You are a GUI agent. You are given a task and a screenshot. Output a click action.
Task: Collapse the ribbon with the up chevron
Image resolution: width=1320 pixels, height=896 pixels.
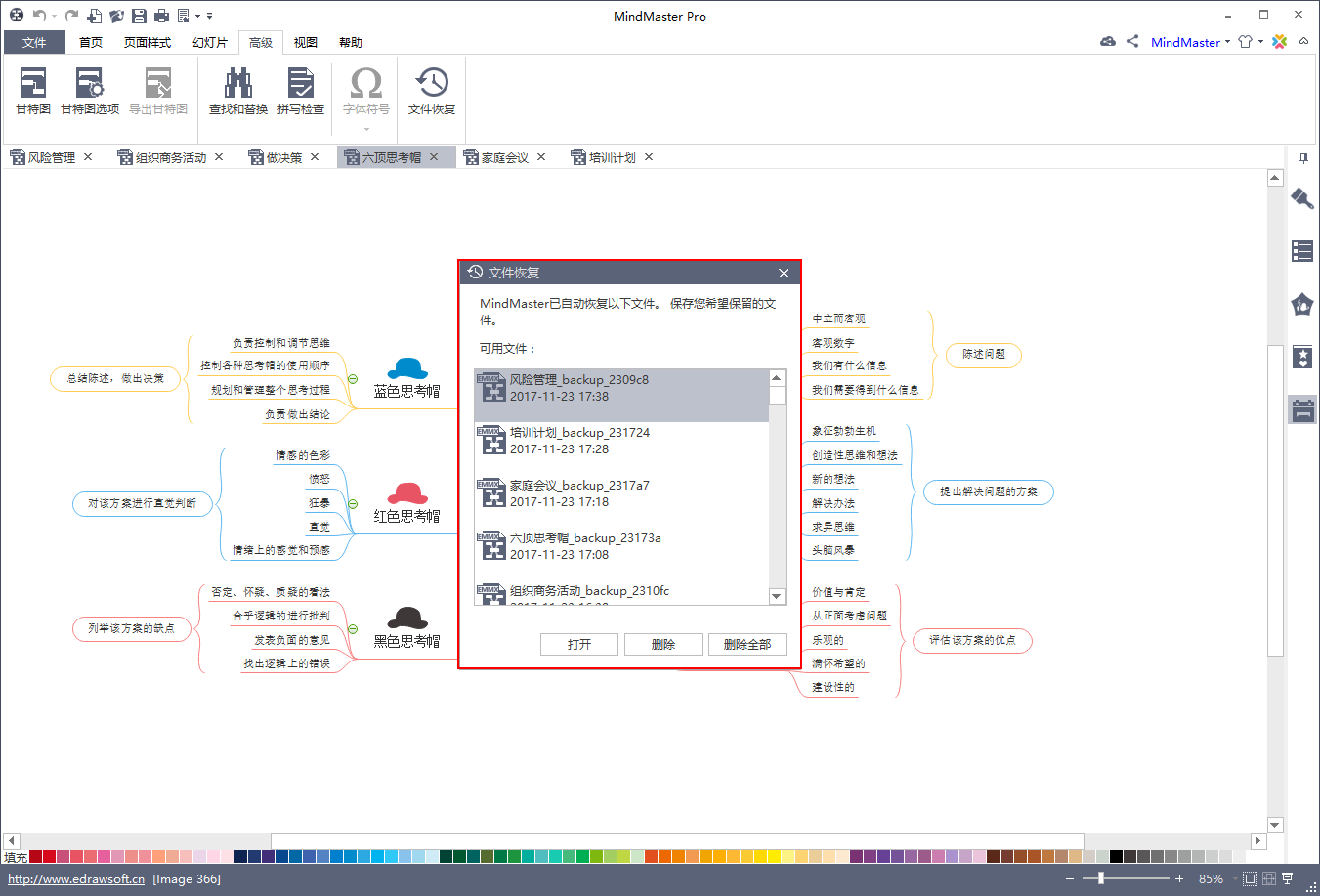click(1303, 42)
